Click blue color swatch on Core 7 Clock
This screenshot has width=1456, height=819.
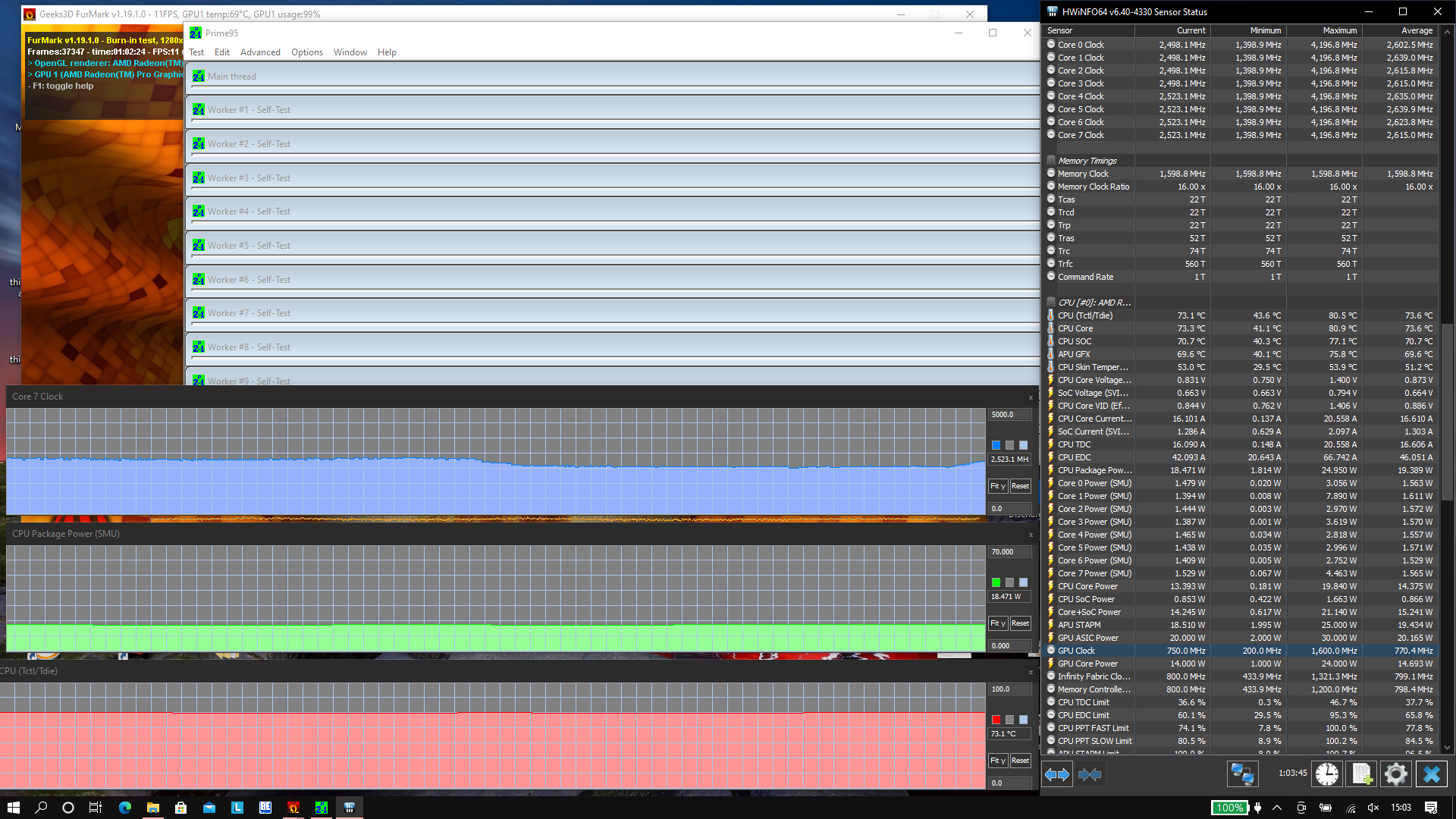[x=996, y=445]
